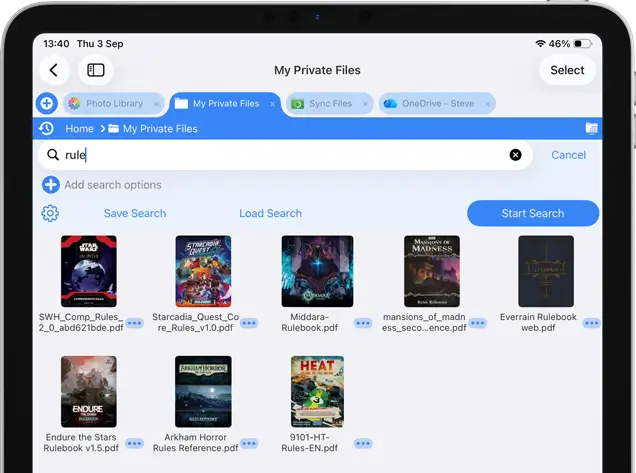Go back with the back arrow

point(54,70)
